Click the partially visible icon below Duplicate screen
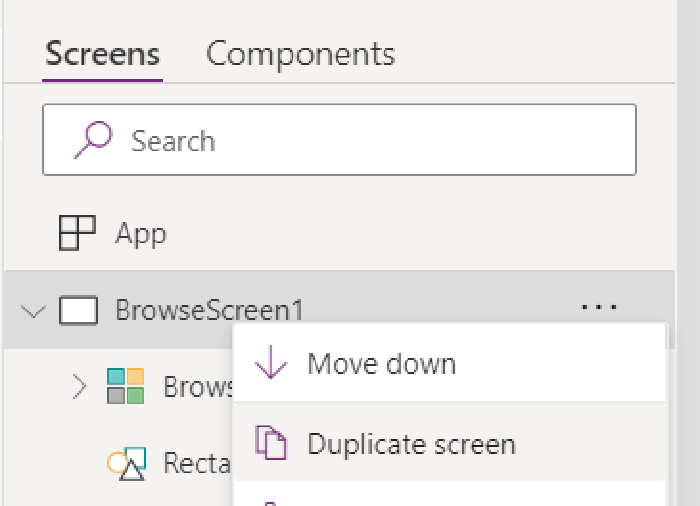This screenshot has height=506, width=700. tap(271, 501)
